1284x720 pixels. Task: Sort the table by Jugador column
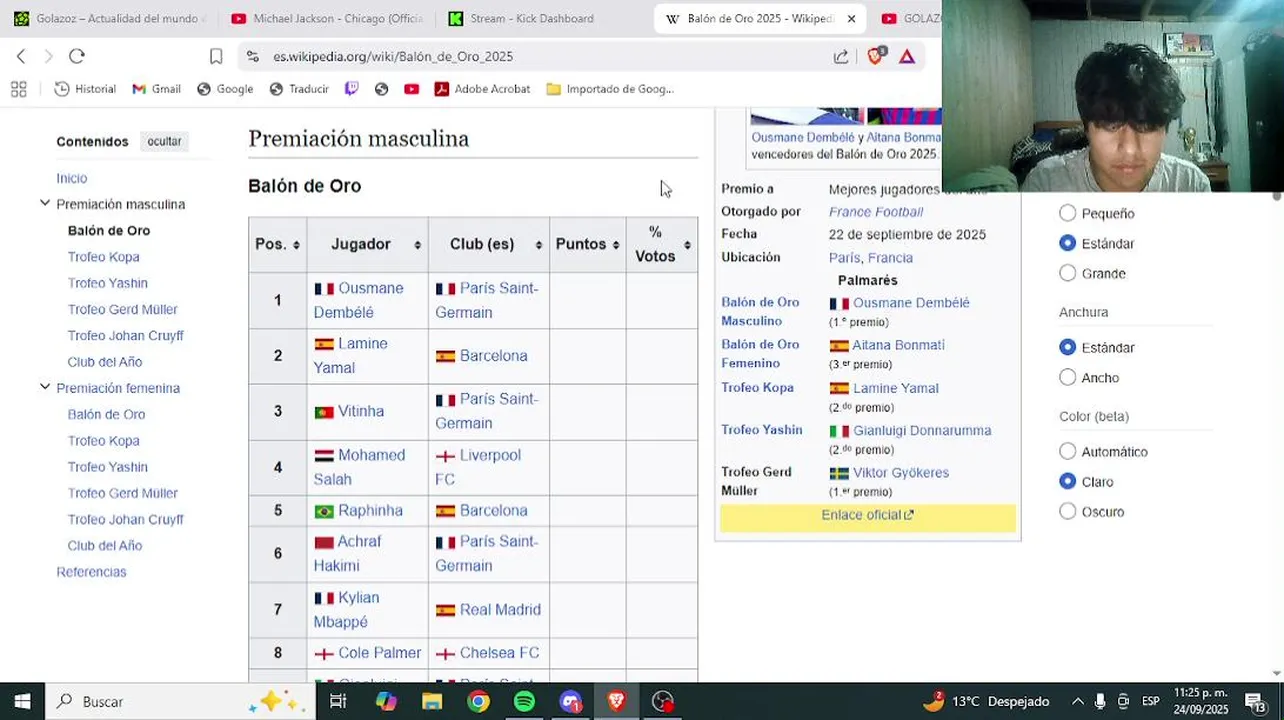(x=368, y=244)
